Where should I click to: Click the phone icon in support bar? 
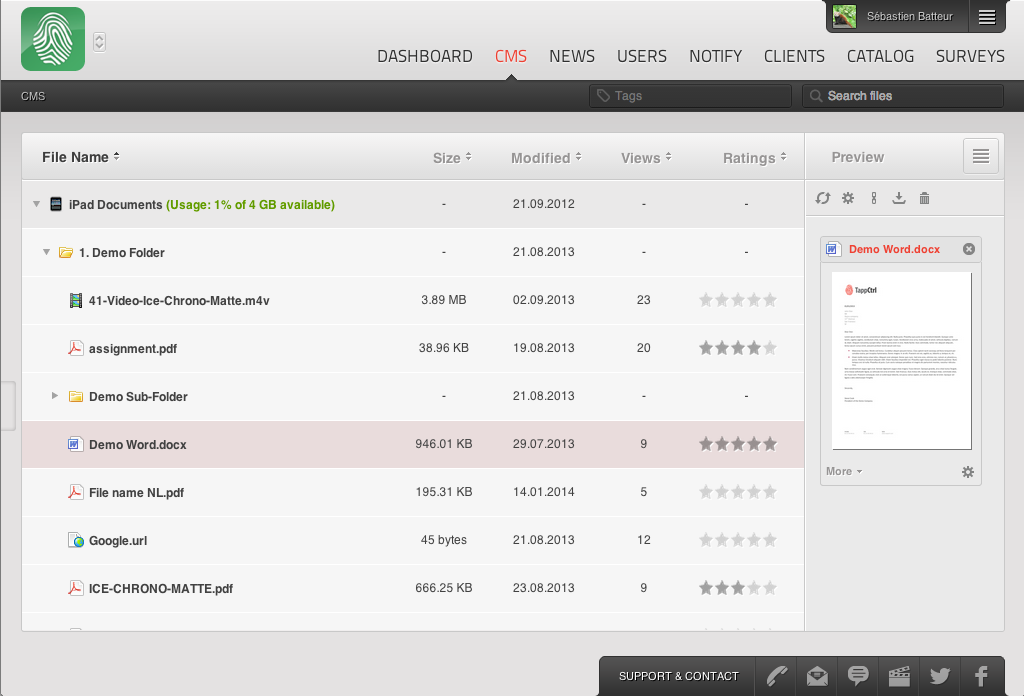775,676
